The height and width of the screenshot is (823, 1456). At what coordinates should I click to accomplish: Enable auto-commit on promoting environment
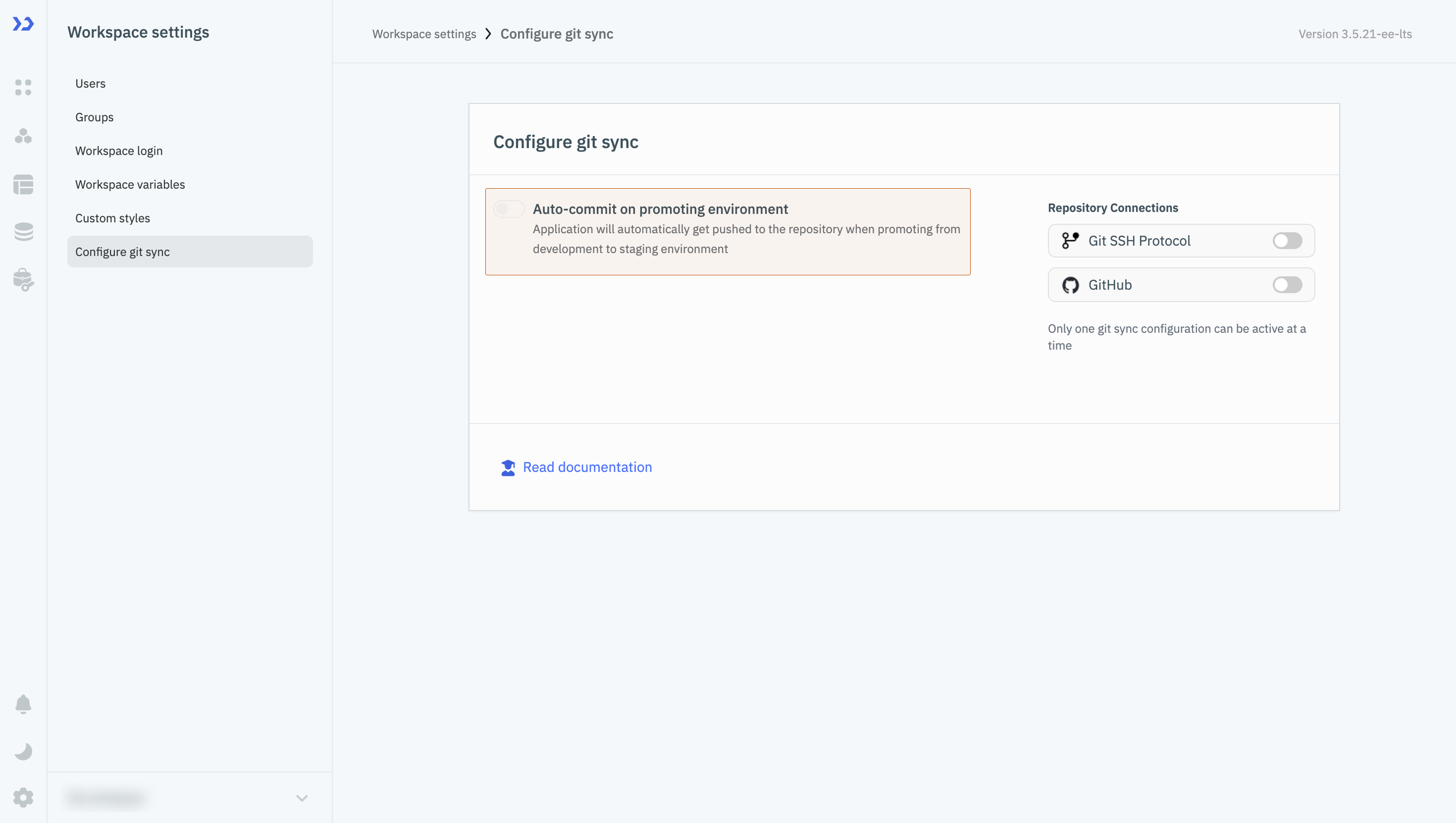click(x=508, y=208)
